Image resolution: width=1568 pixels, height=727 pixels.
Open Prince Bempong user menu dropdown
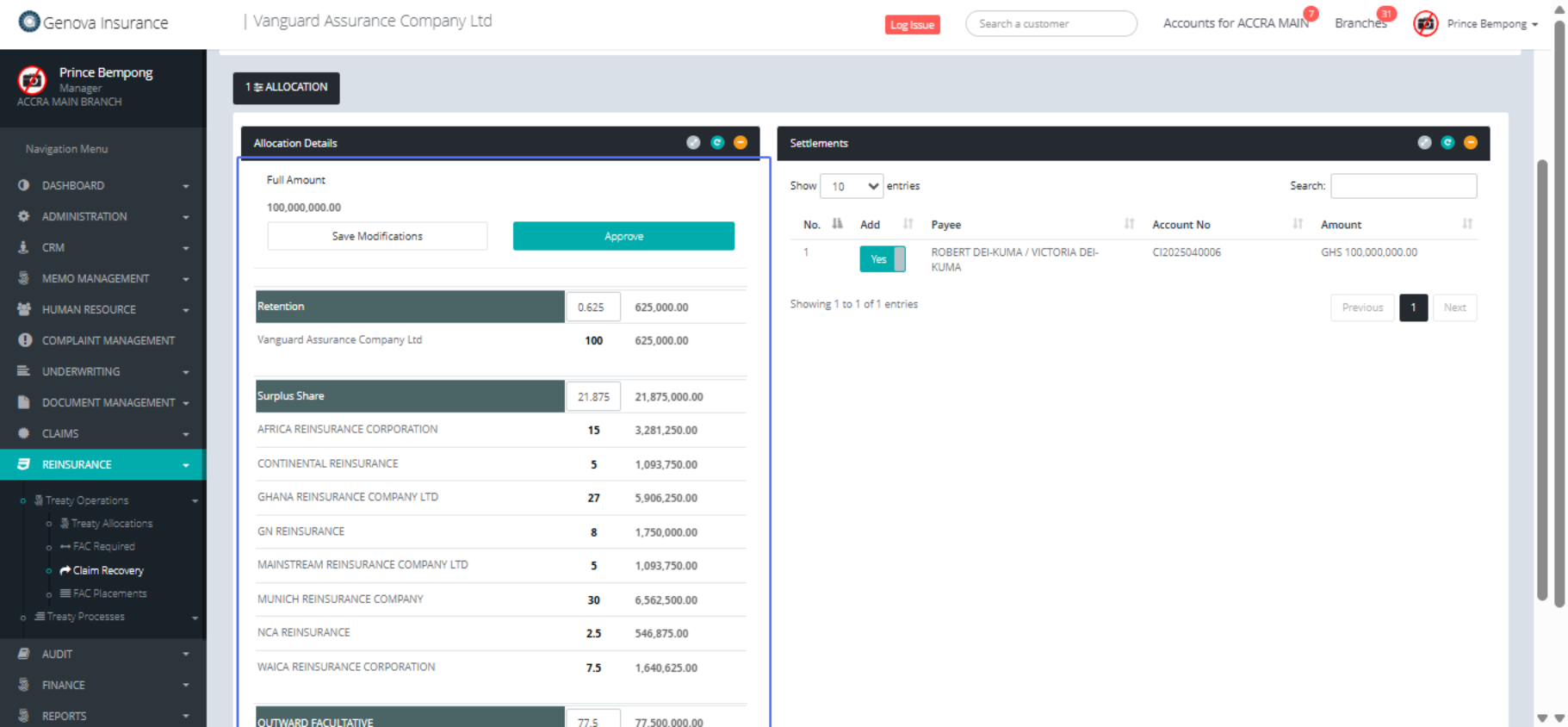click(1492, 24)
